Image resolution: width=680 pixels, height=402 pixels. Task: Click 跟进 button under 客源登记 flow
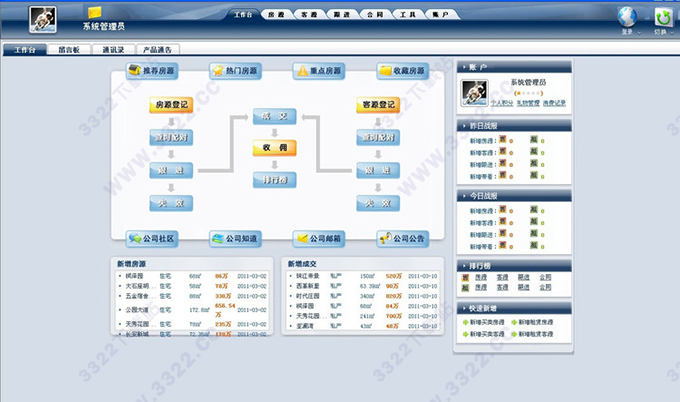click(378, 170)
